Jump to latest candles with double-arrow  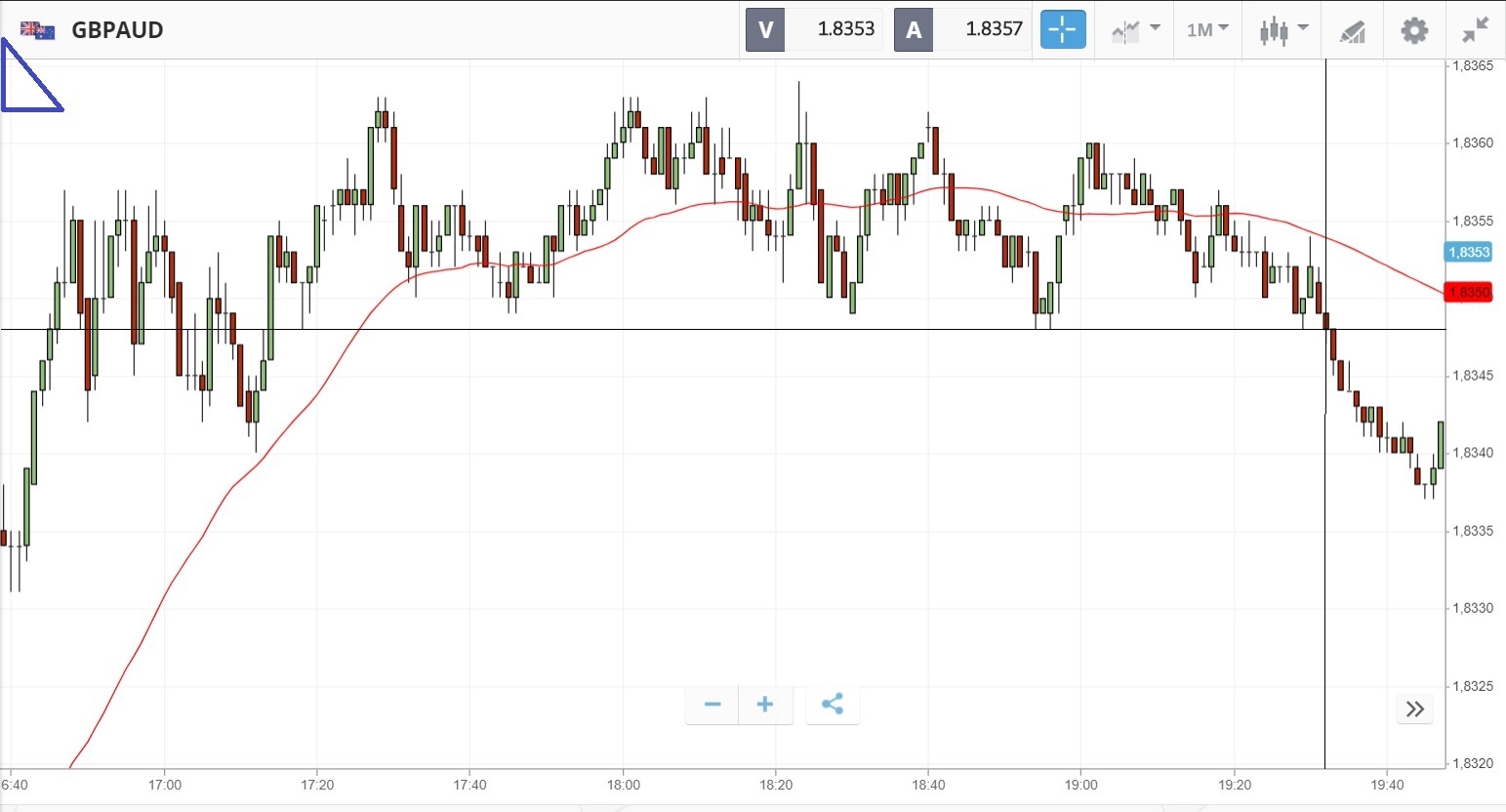1415,710
